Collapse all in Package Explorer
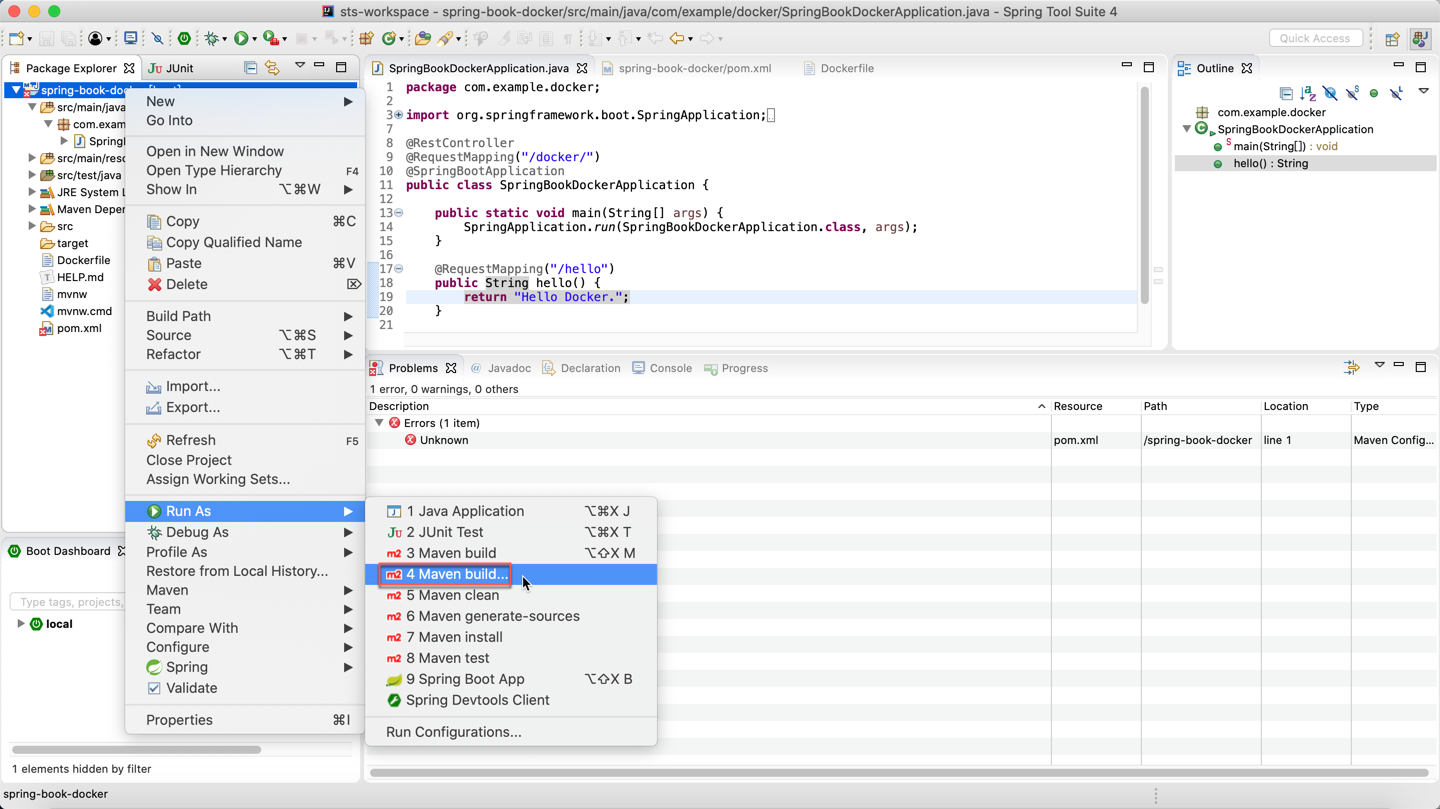The image size is (1440, 809). click(x=250, y=68)
